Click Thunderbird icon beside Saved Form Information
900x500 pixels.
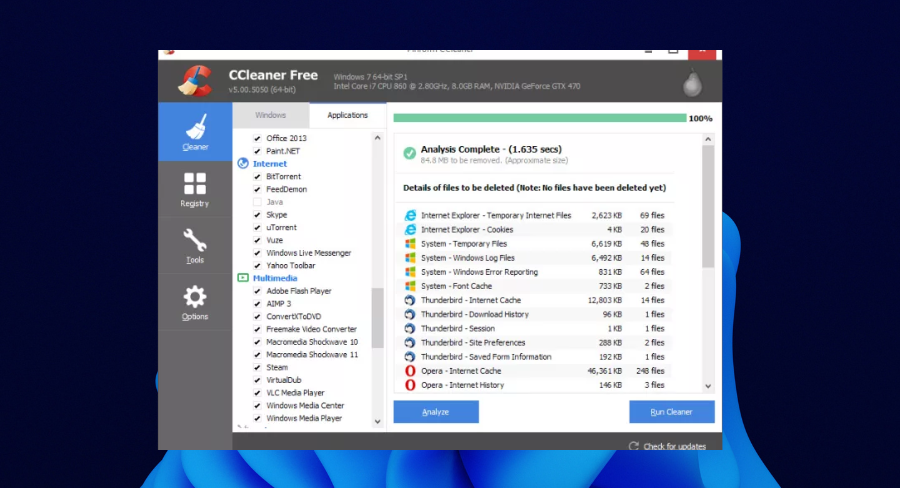pyautogui.click(x=410, y=356)
